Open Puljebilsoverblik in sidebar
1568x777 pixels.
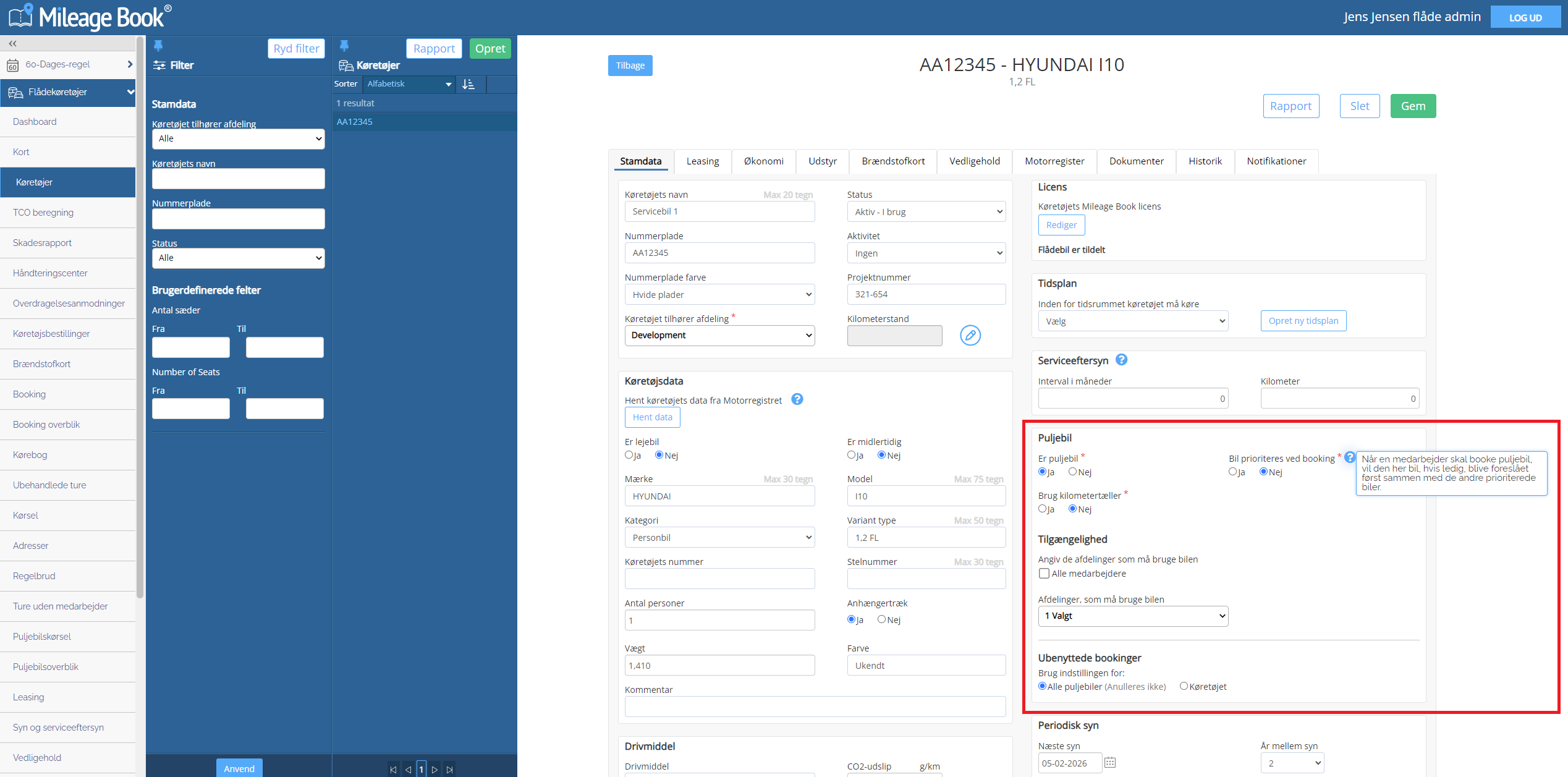[x=68, y=667]
